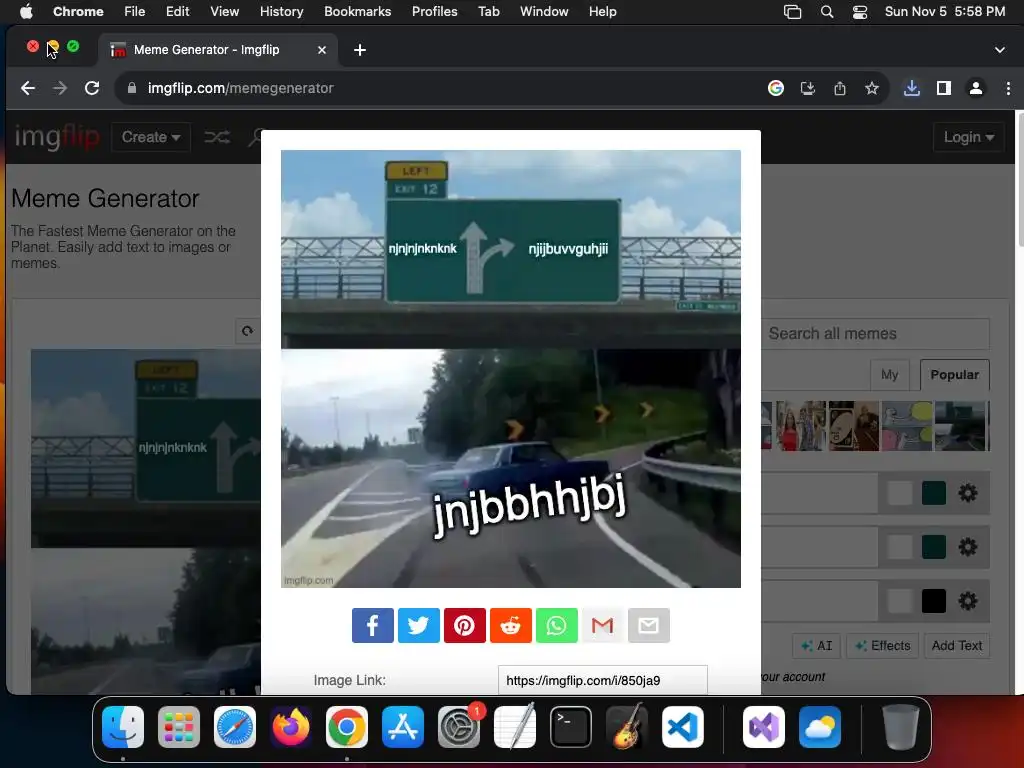This screenshot has width=1024, height=768.
Task: Open settings gear for third text box
Action: (968, 601)
